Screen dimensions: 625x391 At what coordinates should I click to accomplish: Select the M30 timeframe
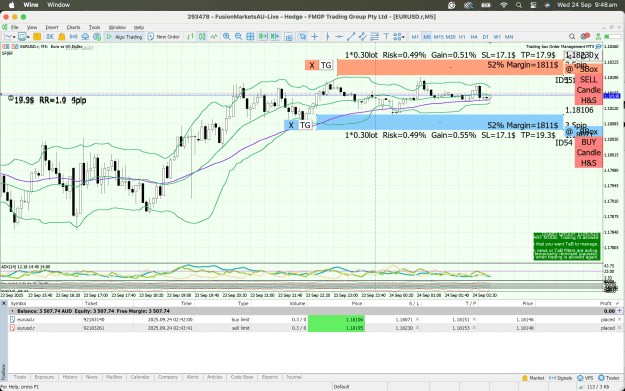[450, 37]
